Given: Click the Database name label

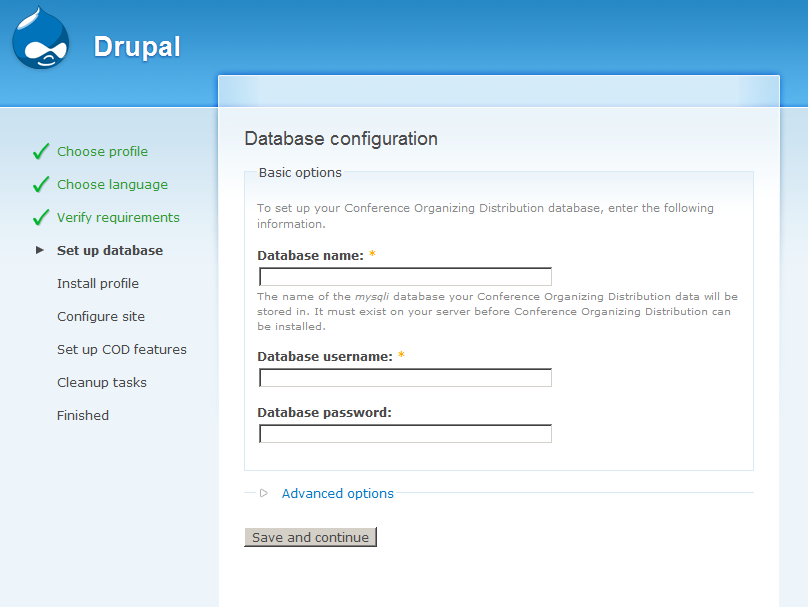Looking at the screenshot, I should click(311, 256).
